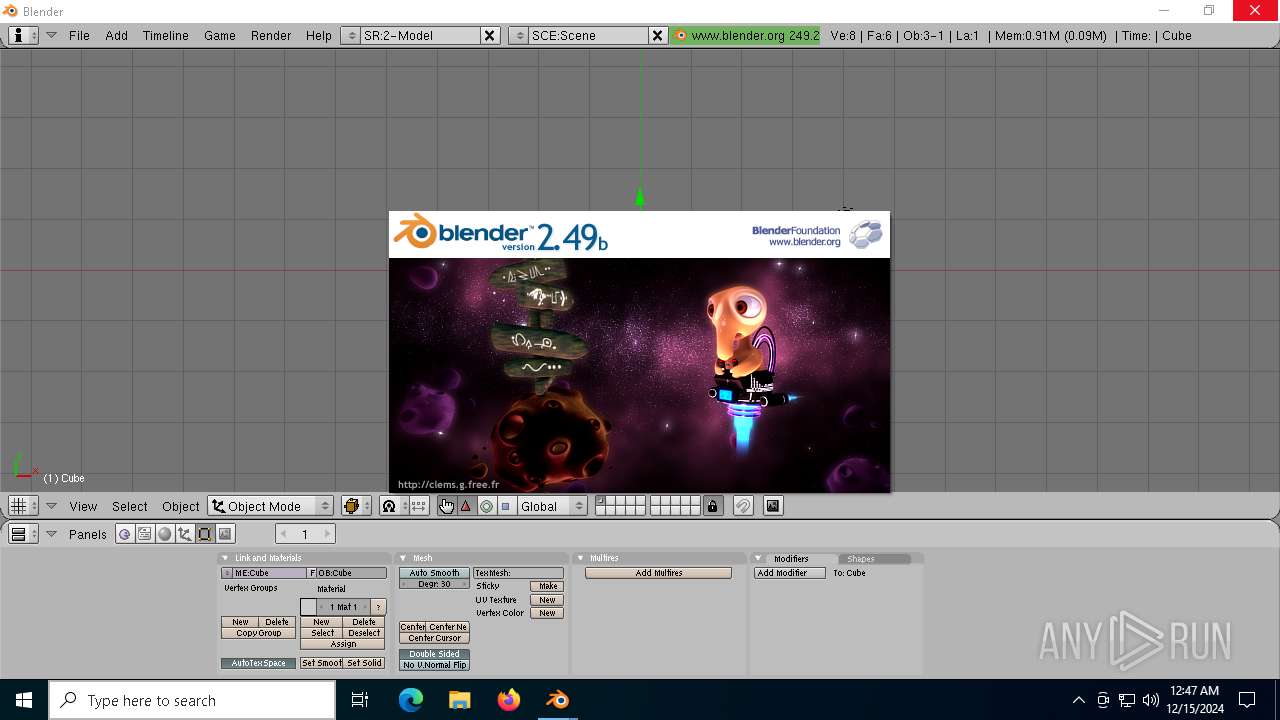The width and height of the screenshot is (1280, 720).
Task: Click the Degr: 30 slider
Action: (x=434, y=584)
